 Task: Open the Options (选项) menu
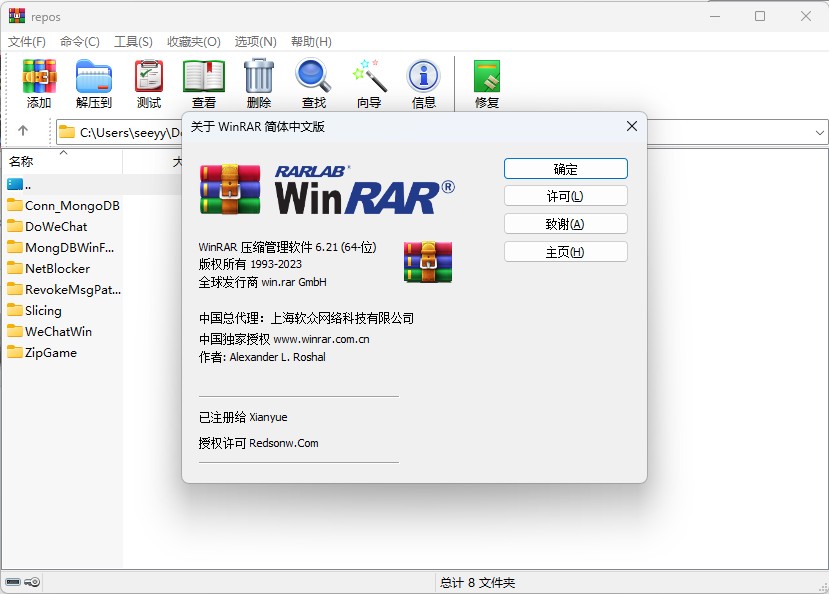click(255, 41)
